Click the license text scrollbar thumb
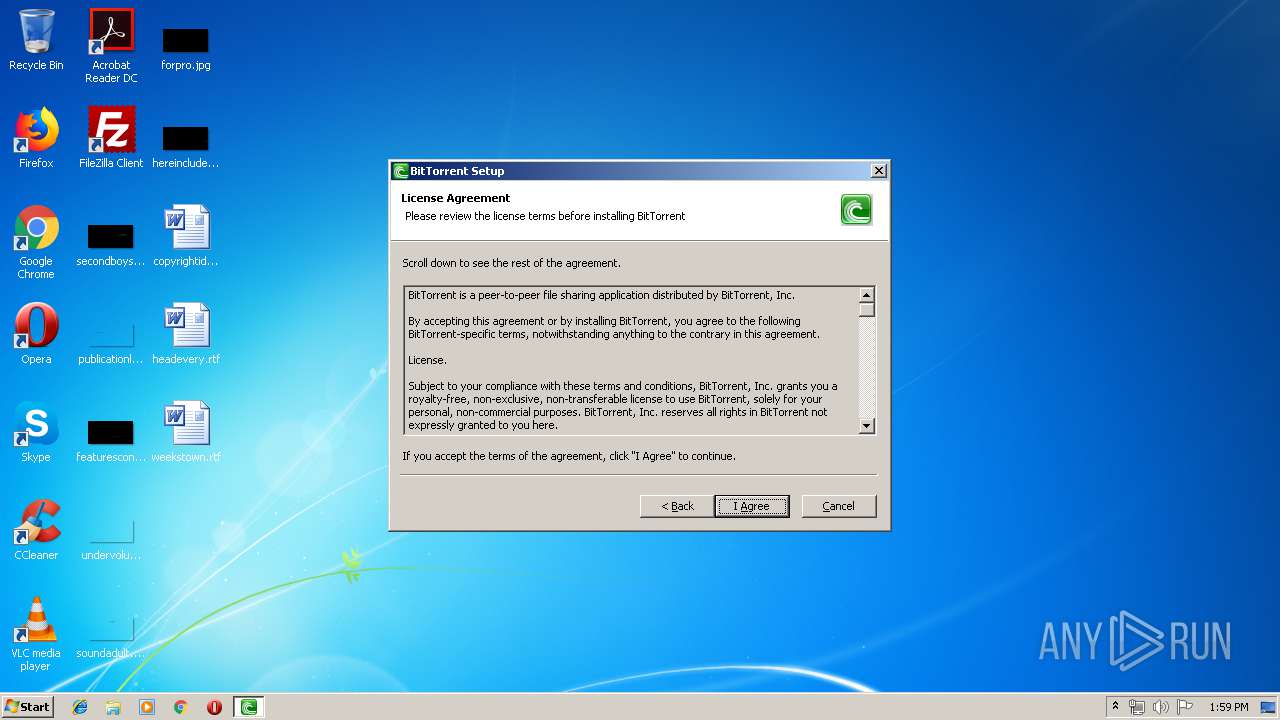 click(x=867, y=309)
